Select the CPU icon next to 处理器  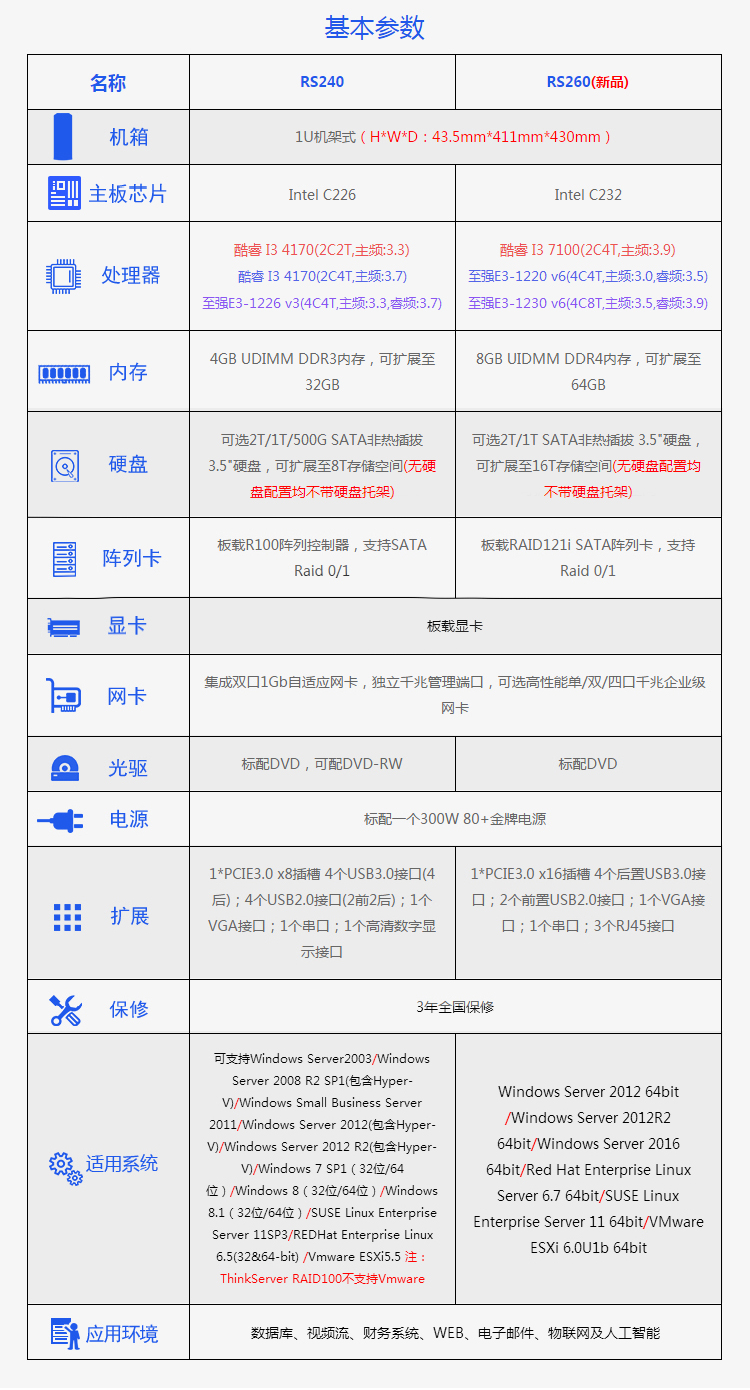pos(62,276)
